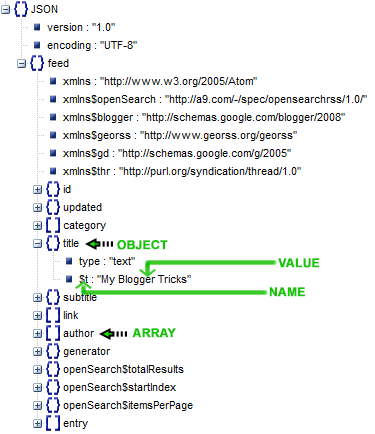
Task: Click the square bullet beside xmlns$georss
Action: pyautogui.click(x=53, y=135)
